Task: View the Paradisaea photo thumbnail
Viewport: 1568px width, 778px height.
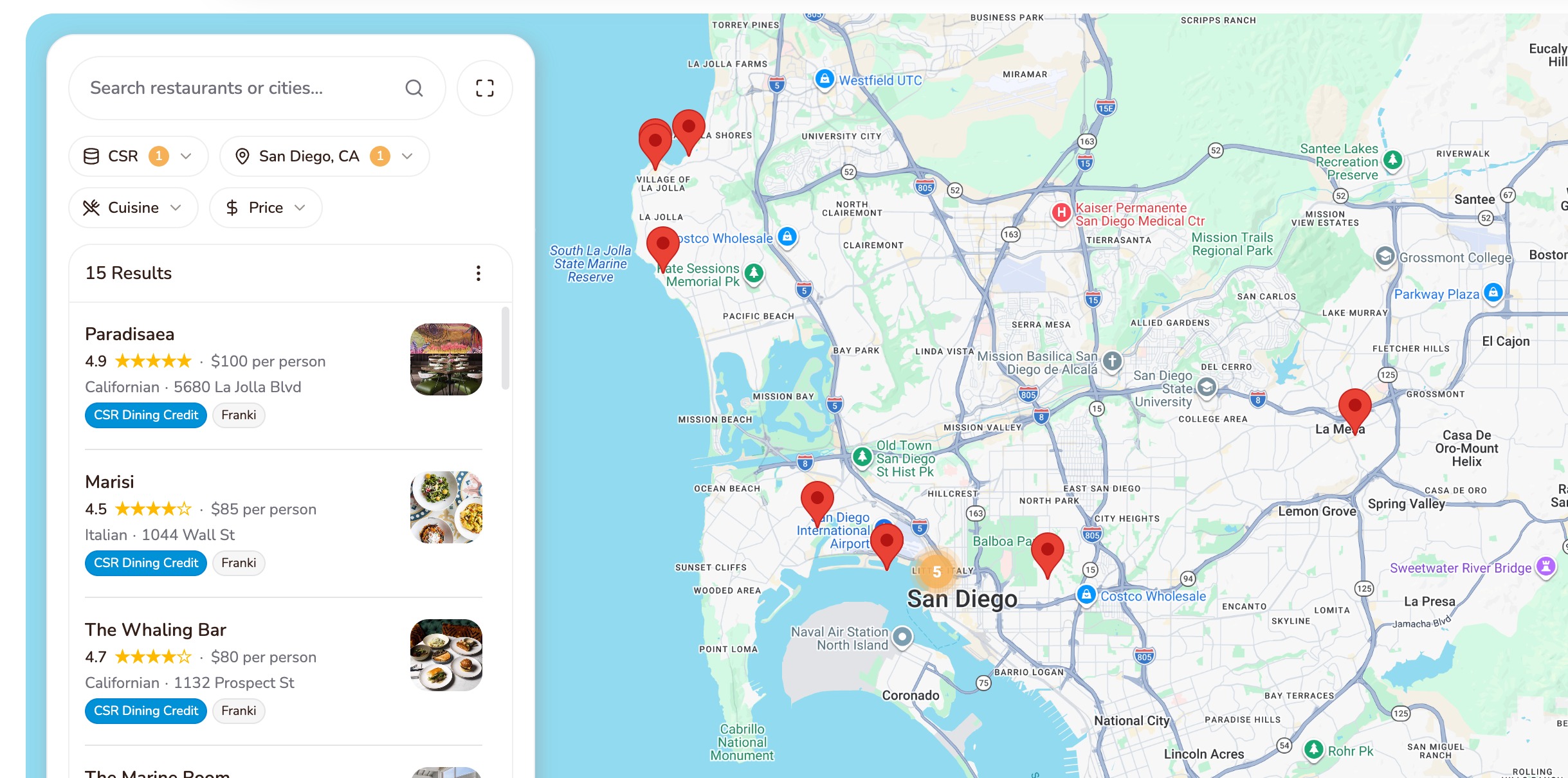Action: coord(446,359)
